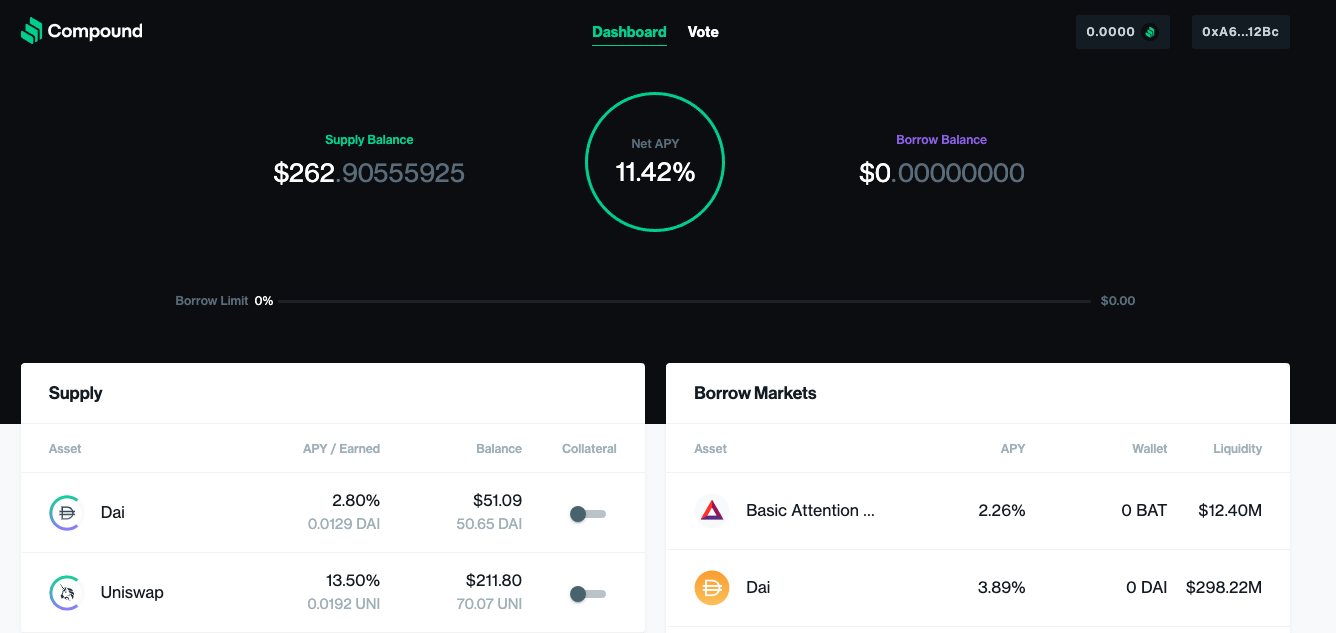Screen dimensions: 1336x633
Task: Switch to the Vote tab
Action: pos(703,32)
